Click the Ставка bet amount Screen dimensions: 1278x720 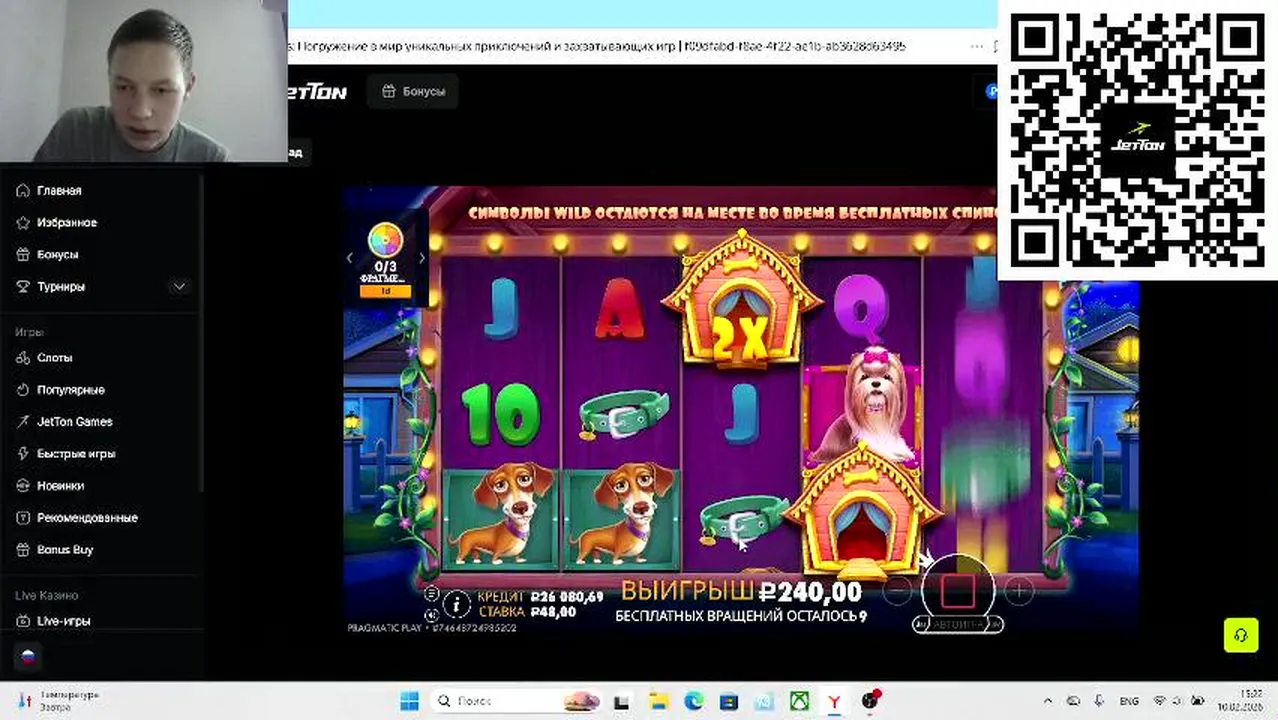[x=553, y=612]
